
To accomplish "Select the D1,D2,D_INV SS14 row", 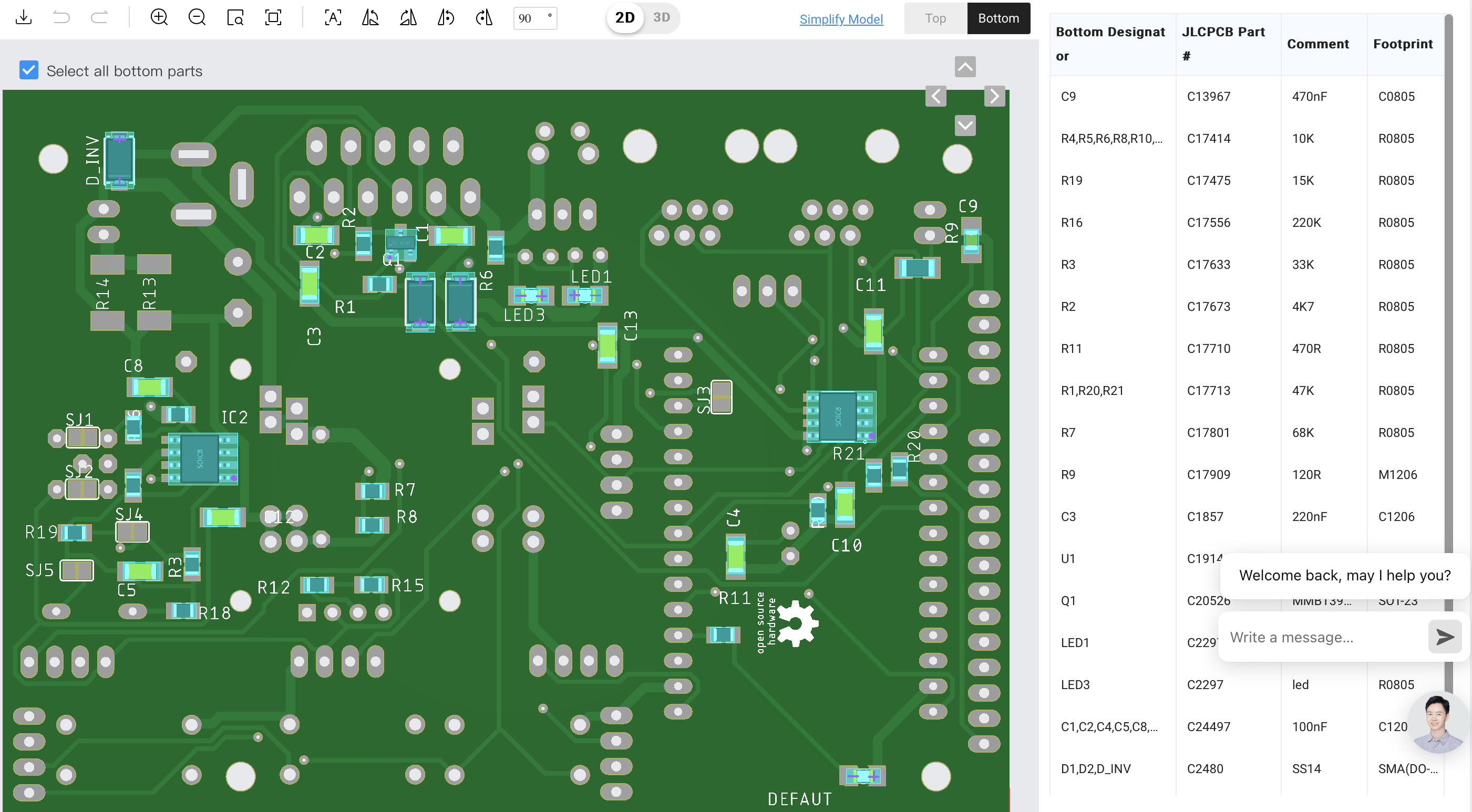I will 1247,768.
